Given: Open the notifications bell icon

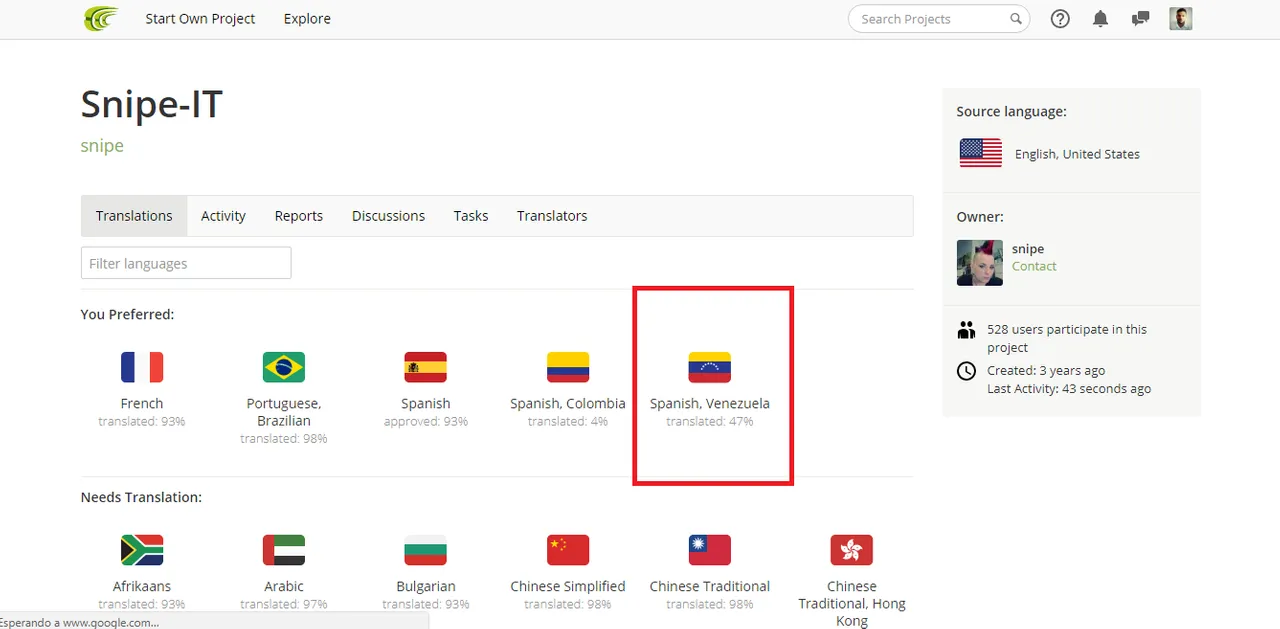Looking at the screenshot, I should pos(1100,19).
